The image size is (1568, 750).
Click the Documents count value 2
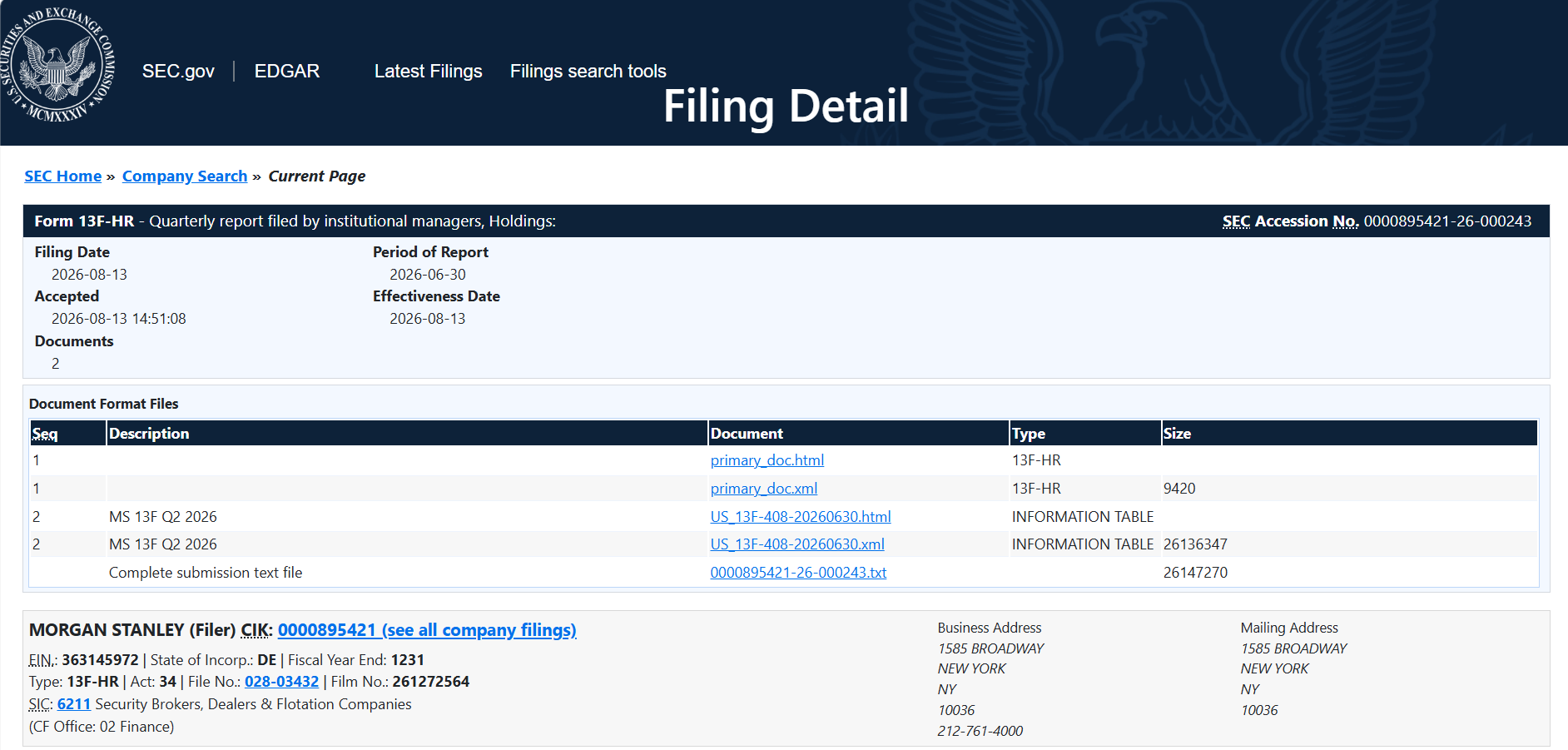(x=56, y=364)
